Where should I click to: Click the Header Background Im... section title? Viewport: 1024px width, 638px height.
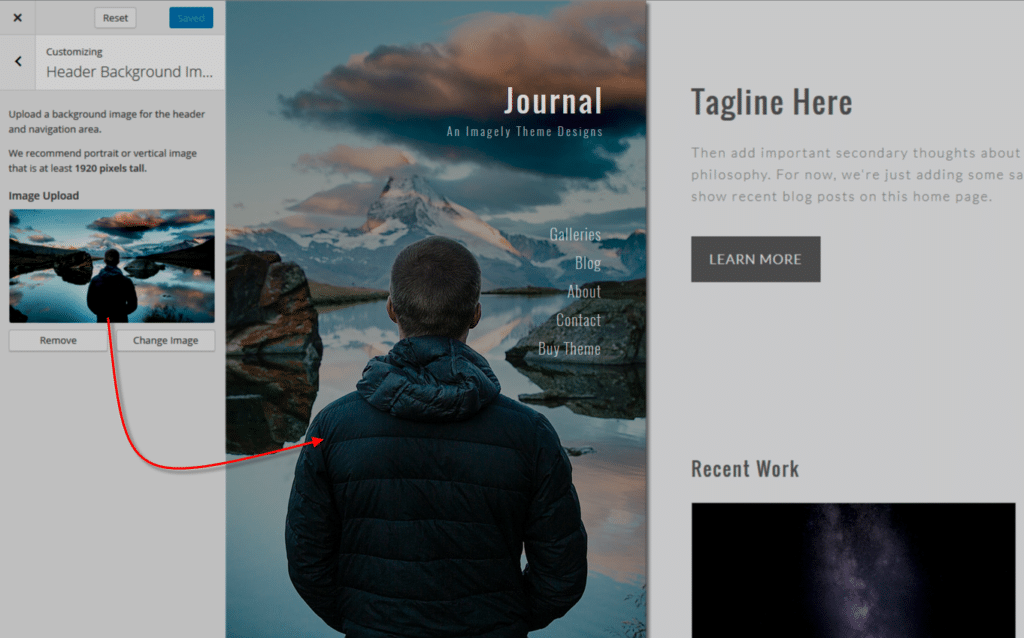tap(129, 72)
